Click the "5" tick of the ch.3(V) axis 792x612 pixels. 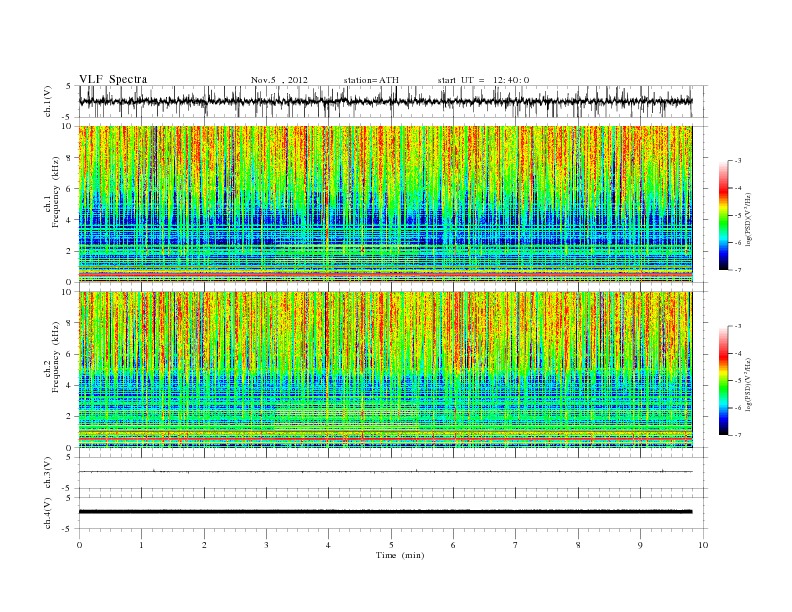click(70, 457)
